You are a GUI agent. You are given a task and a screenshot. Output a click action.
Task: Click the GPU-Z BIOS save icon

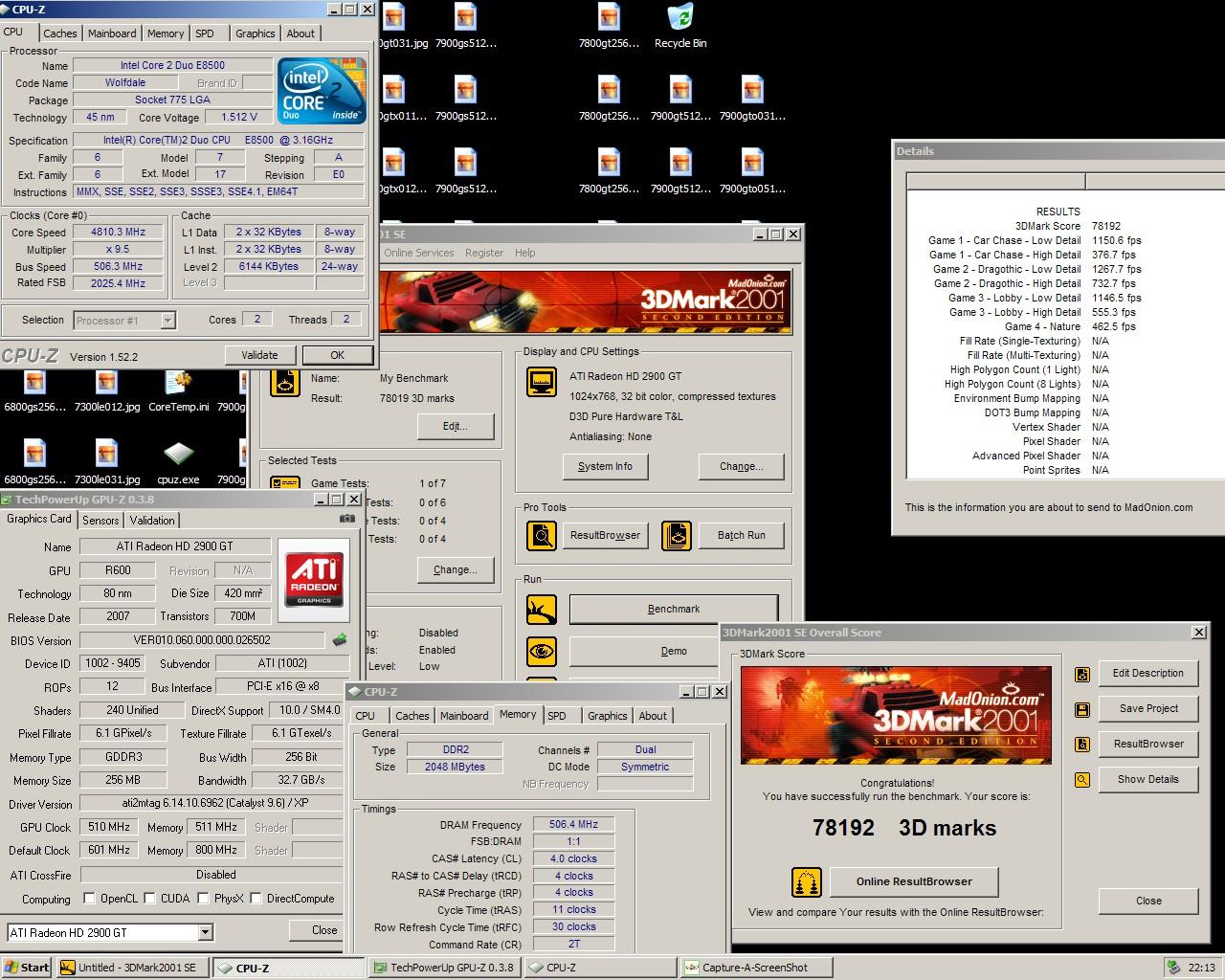tap(339, 639)
